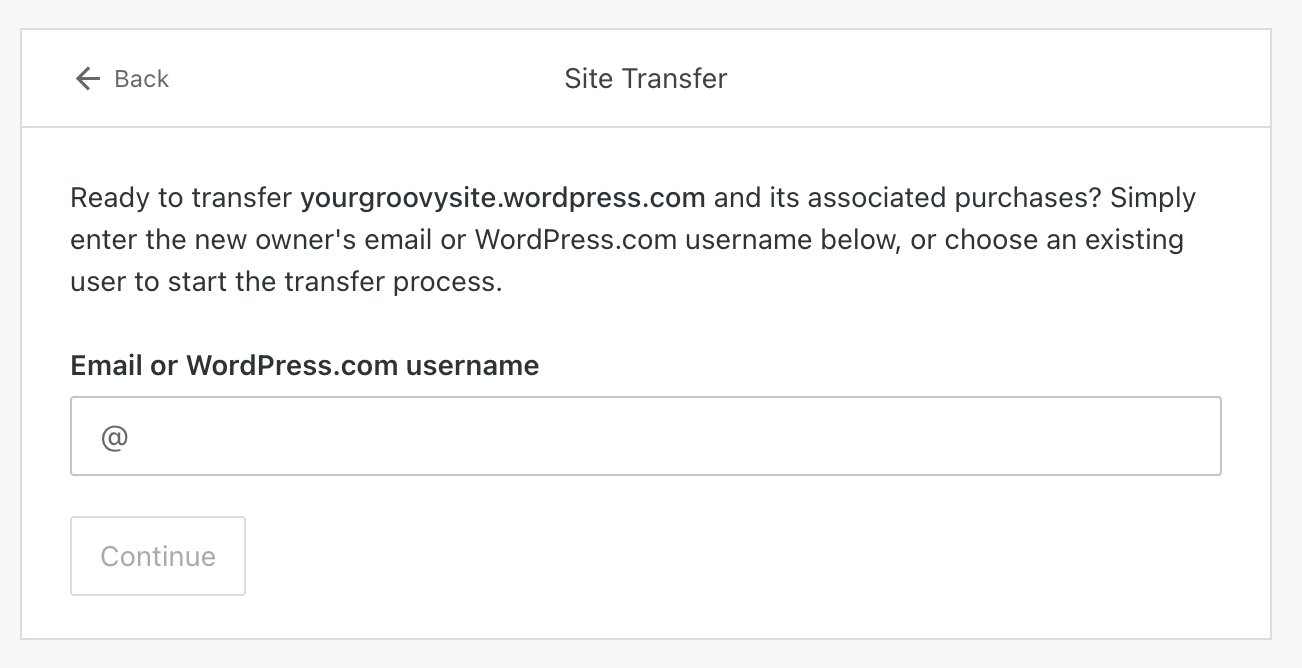This screenshot has height=668, width=1302.
Task: Click empty header area right of title
Action: (1000, 79)
